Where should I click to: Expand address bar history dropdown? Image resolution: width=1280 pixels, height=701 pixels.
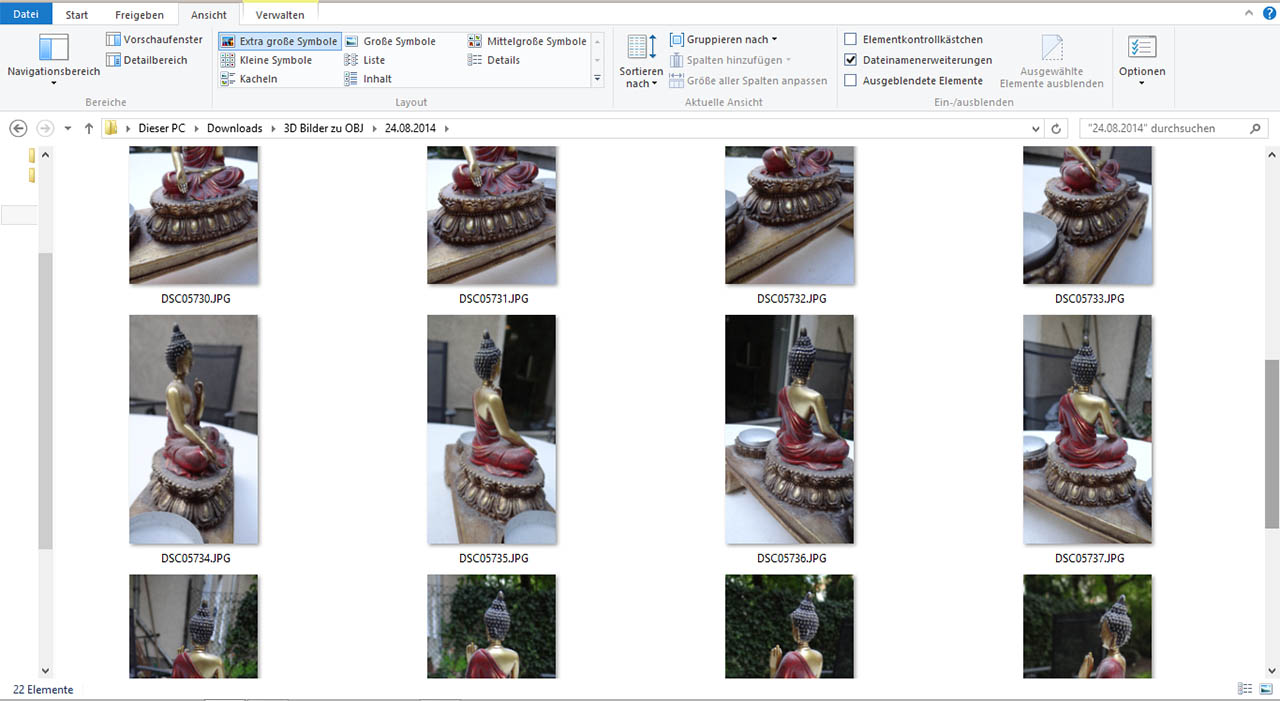(x=1035, y=129)
